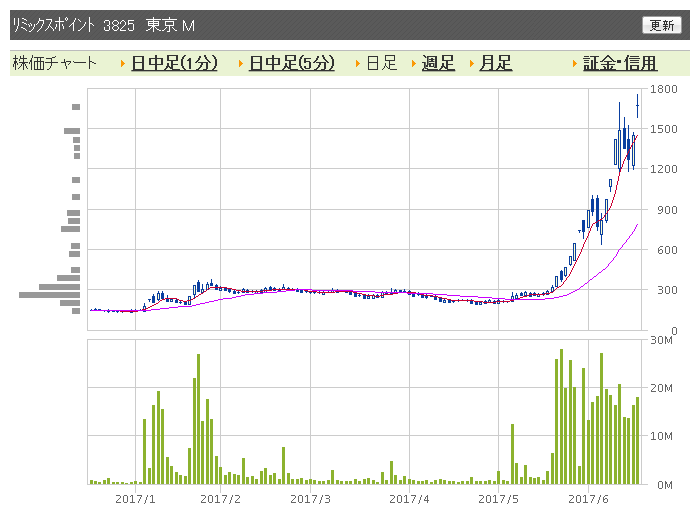Click the 10M volume axis label
Image resolution: width=699 pixels, height=524 pixels.
(x=661, y=436)
